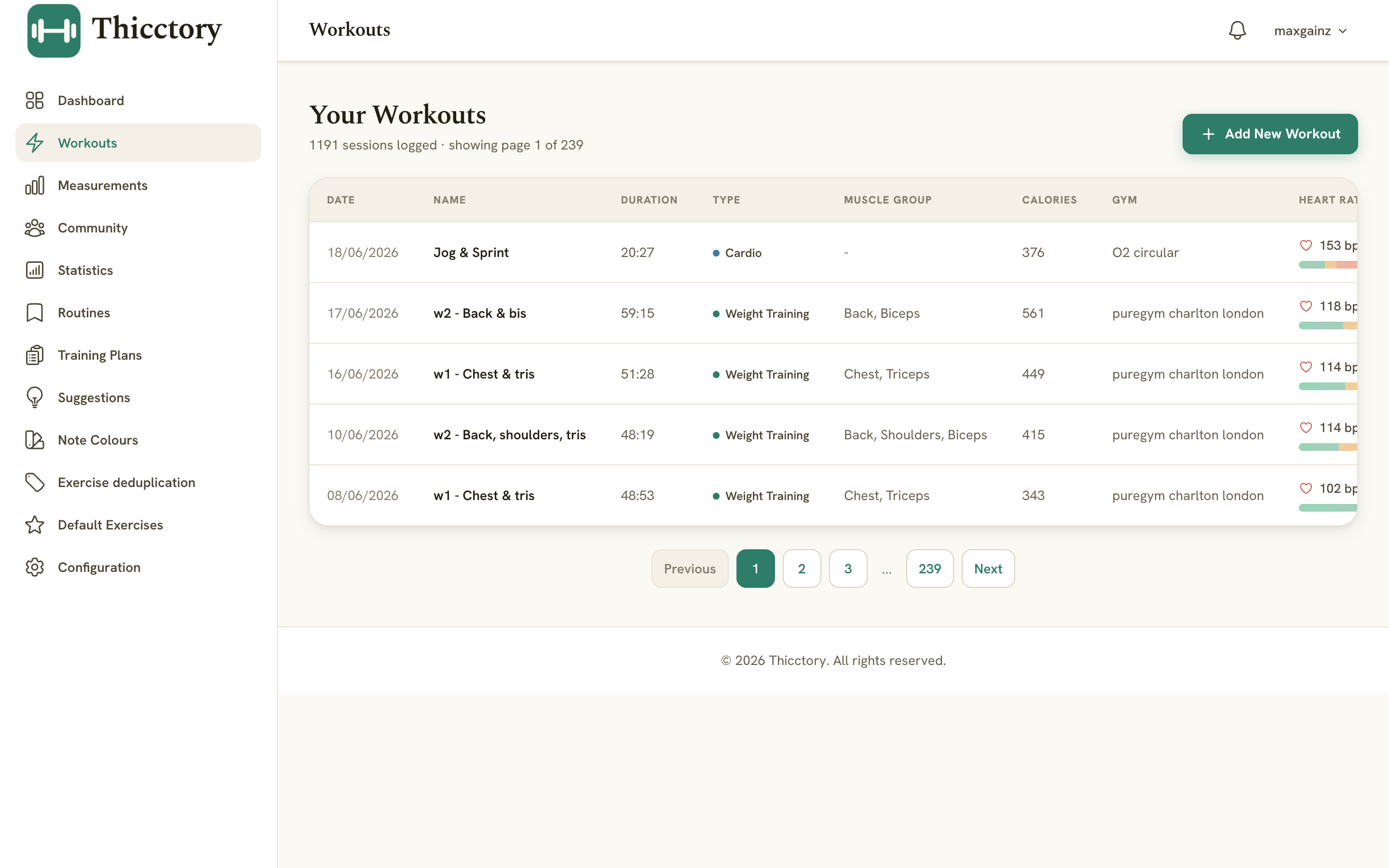Click the Default Exercises star icon
Screen dimensions: 1389x868
(34, 525)
